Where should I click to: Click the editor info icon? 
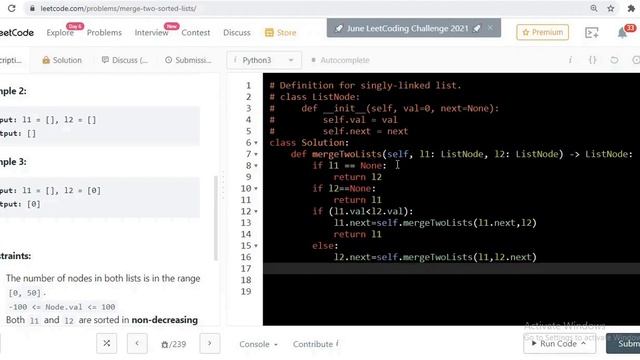(570, 60)
